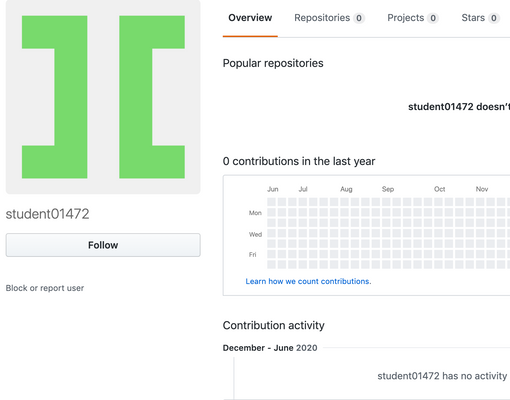Click top contribution square under Oct label
This screenshot has height=400, width=510.
pos(438,202)
